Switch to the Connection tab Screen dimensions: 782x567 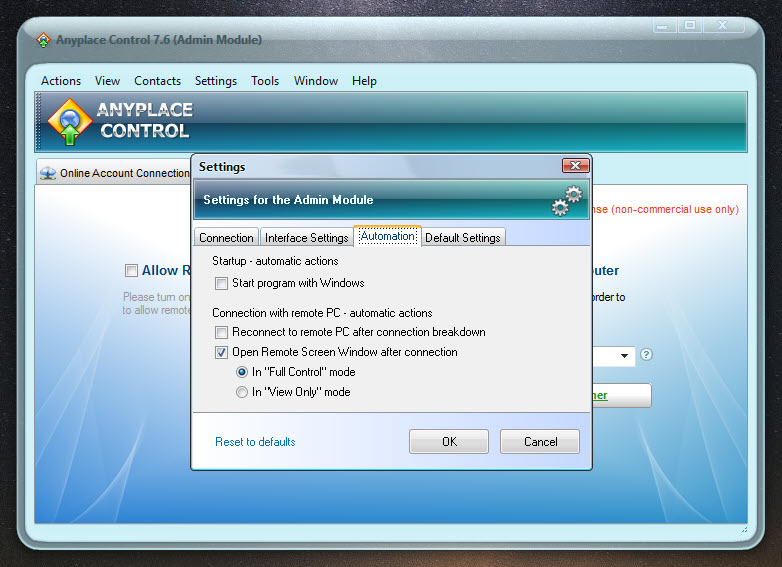(x=226, y=237)
